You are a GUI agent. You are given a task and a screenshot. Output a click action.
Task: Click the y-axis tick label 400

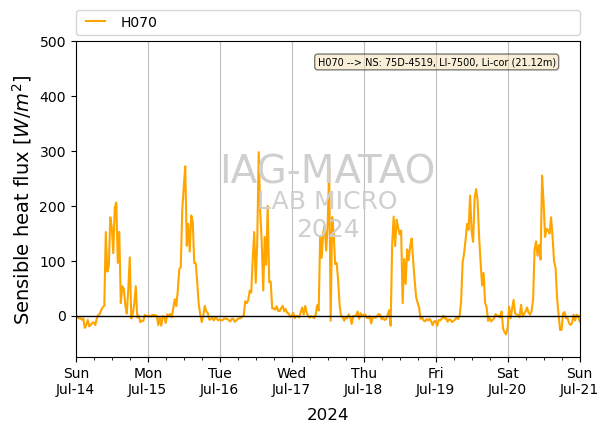pos(53,97)
